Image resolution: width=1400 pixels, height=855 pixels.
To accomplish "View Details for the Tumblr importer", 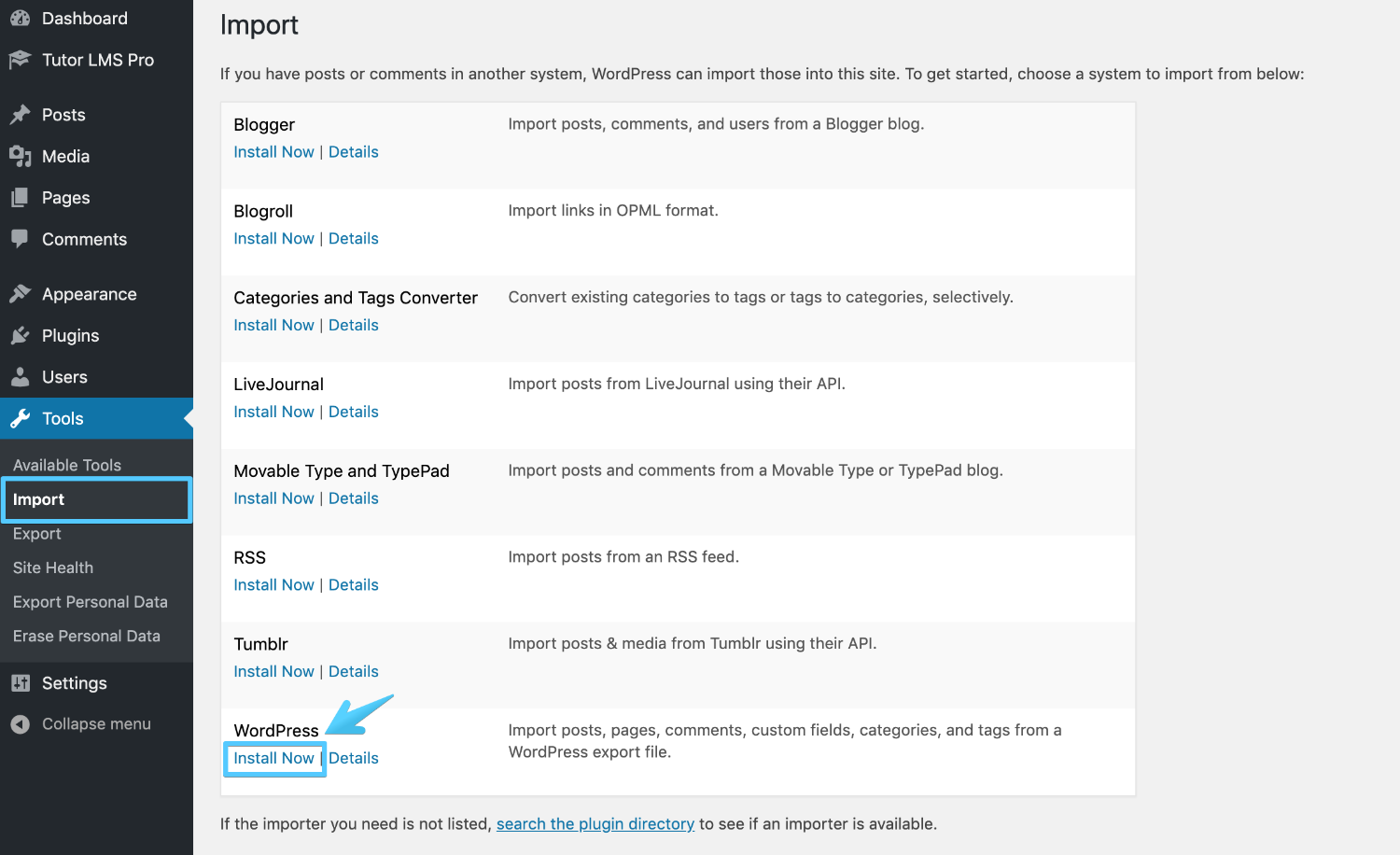I will pyautogui.click(x=354, y=672).
